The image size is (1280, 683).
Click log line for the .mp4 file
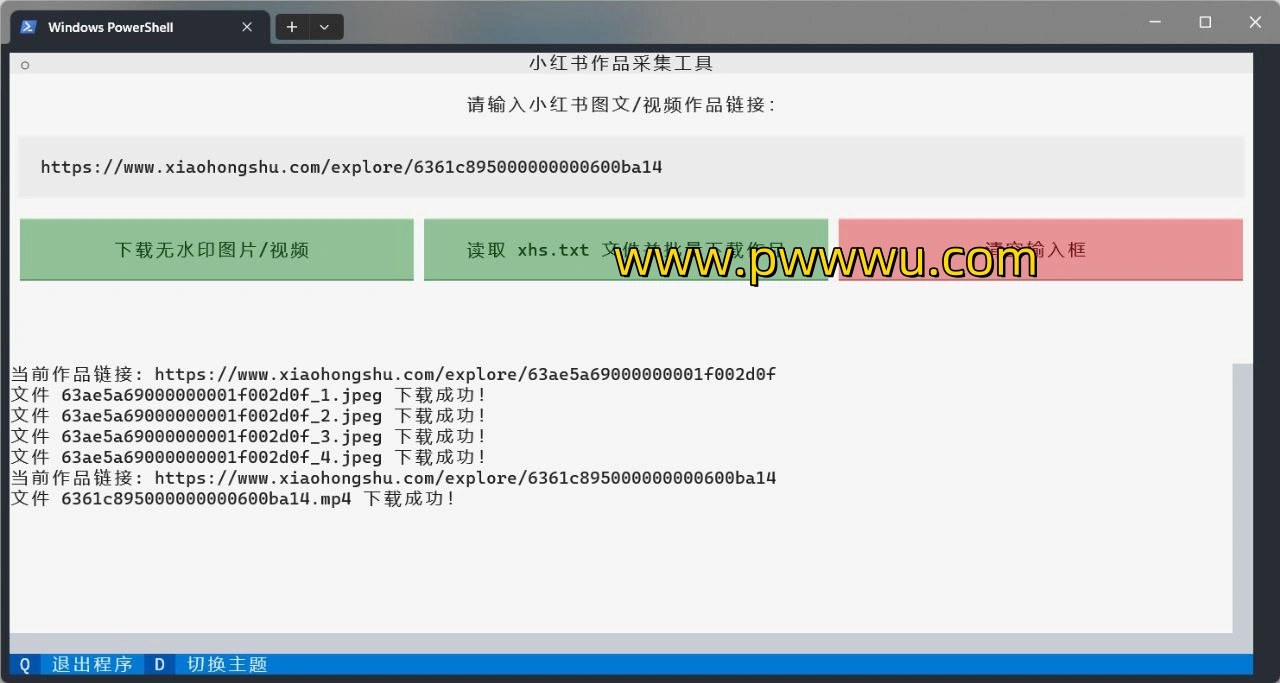pyautogui.click(x=233, y=498)
